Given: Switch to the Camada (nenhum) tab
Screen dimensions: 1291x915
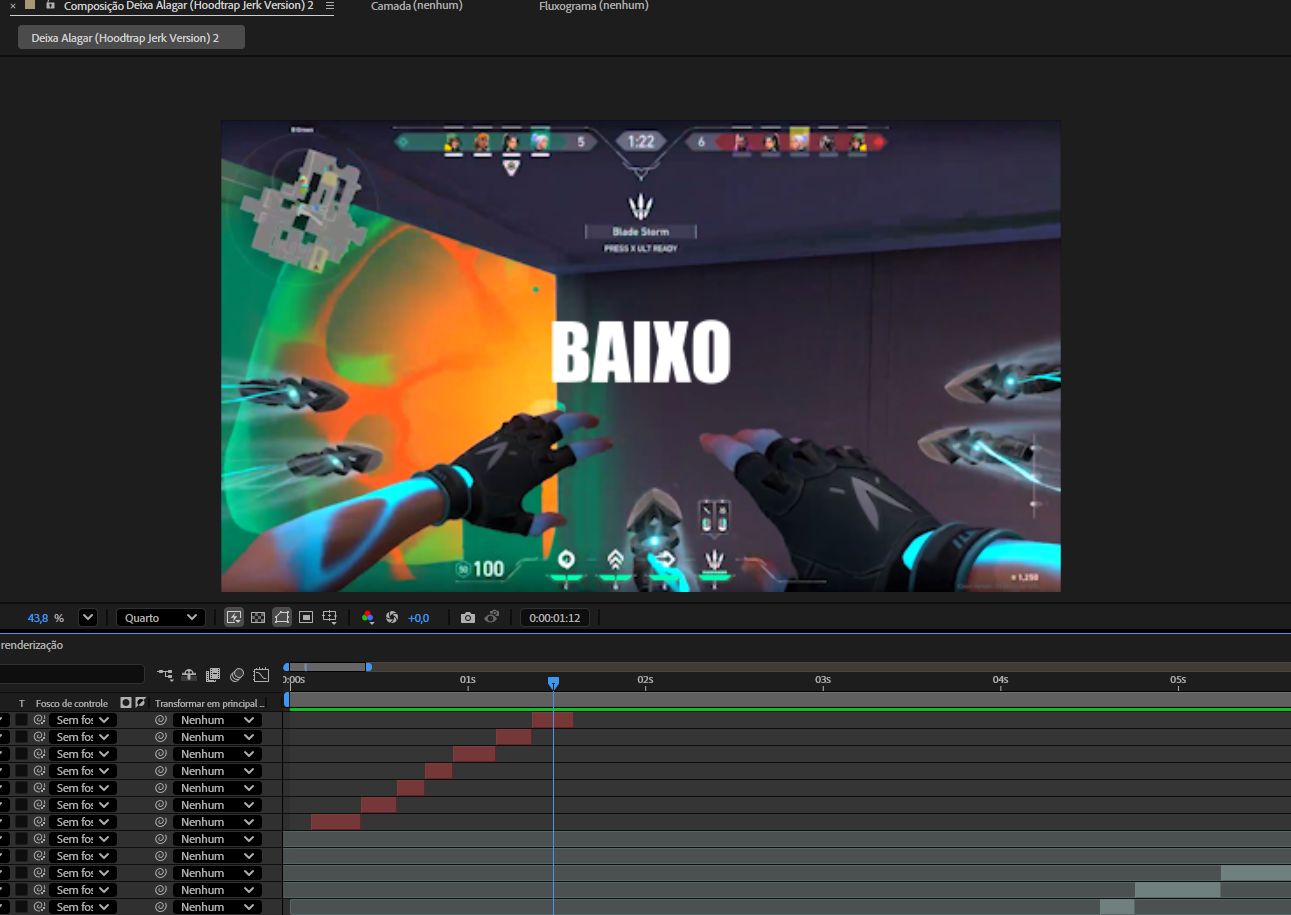Looking at the screenshot, I should [x=416, y=6].
